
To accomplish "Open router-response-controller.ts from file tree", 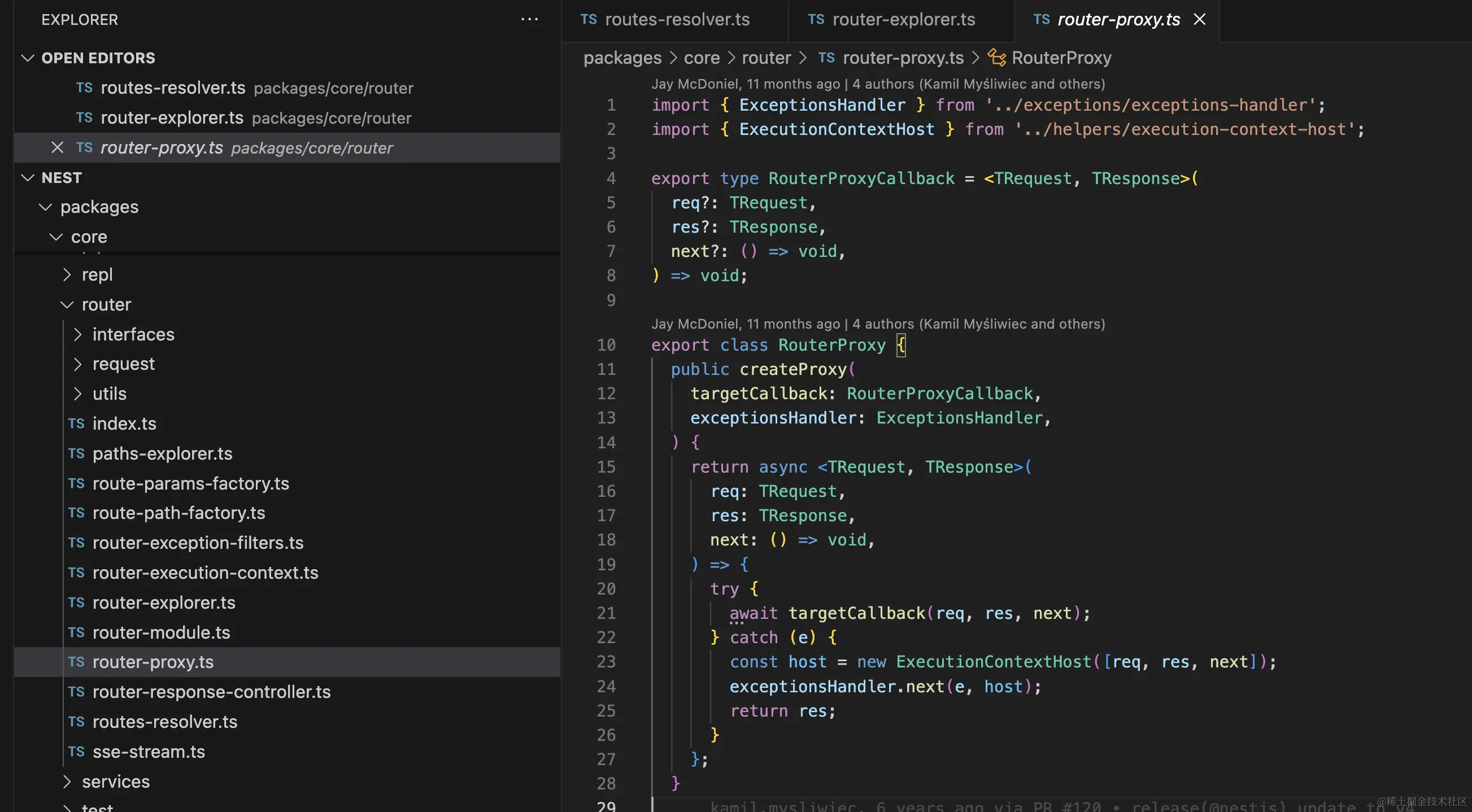I will tap(211, 692).
